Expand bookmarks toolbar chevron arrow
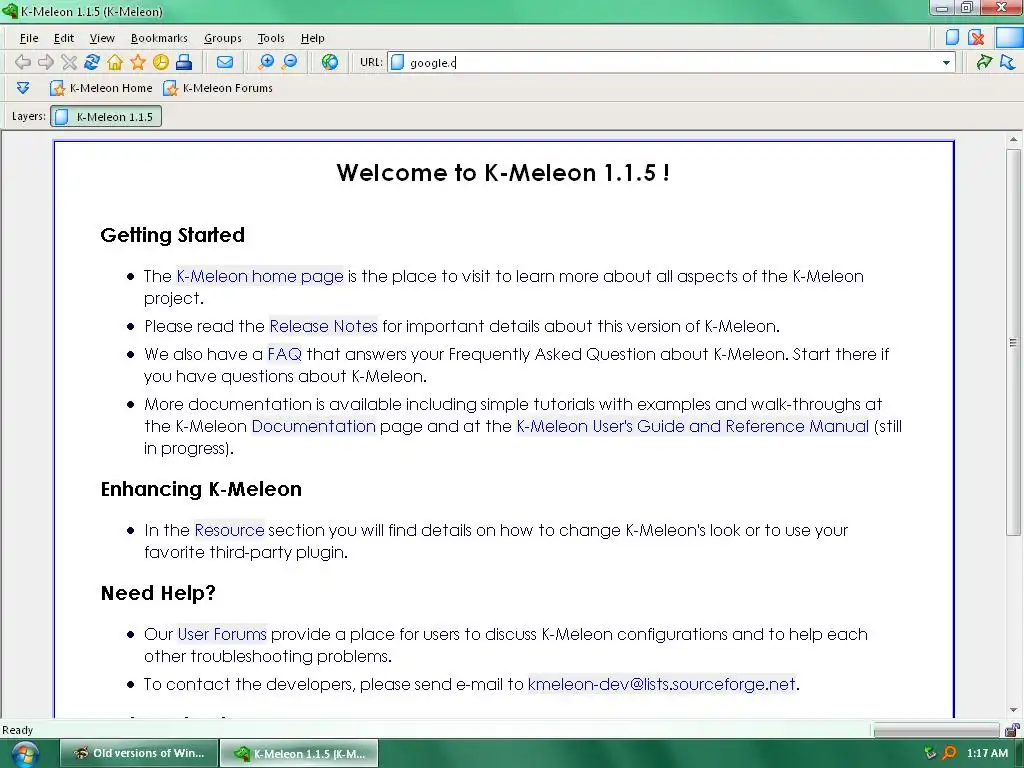Image resolution: width=1024 pixels, height=768 pixels. tap(23, 88)
